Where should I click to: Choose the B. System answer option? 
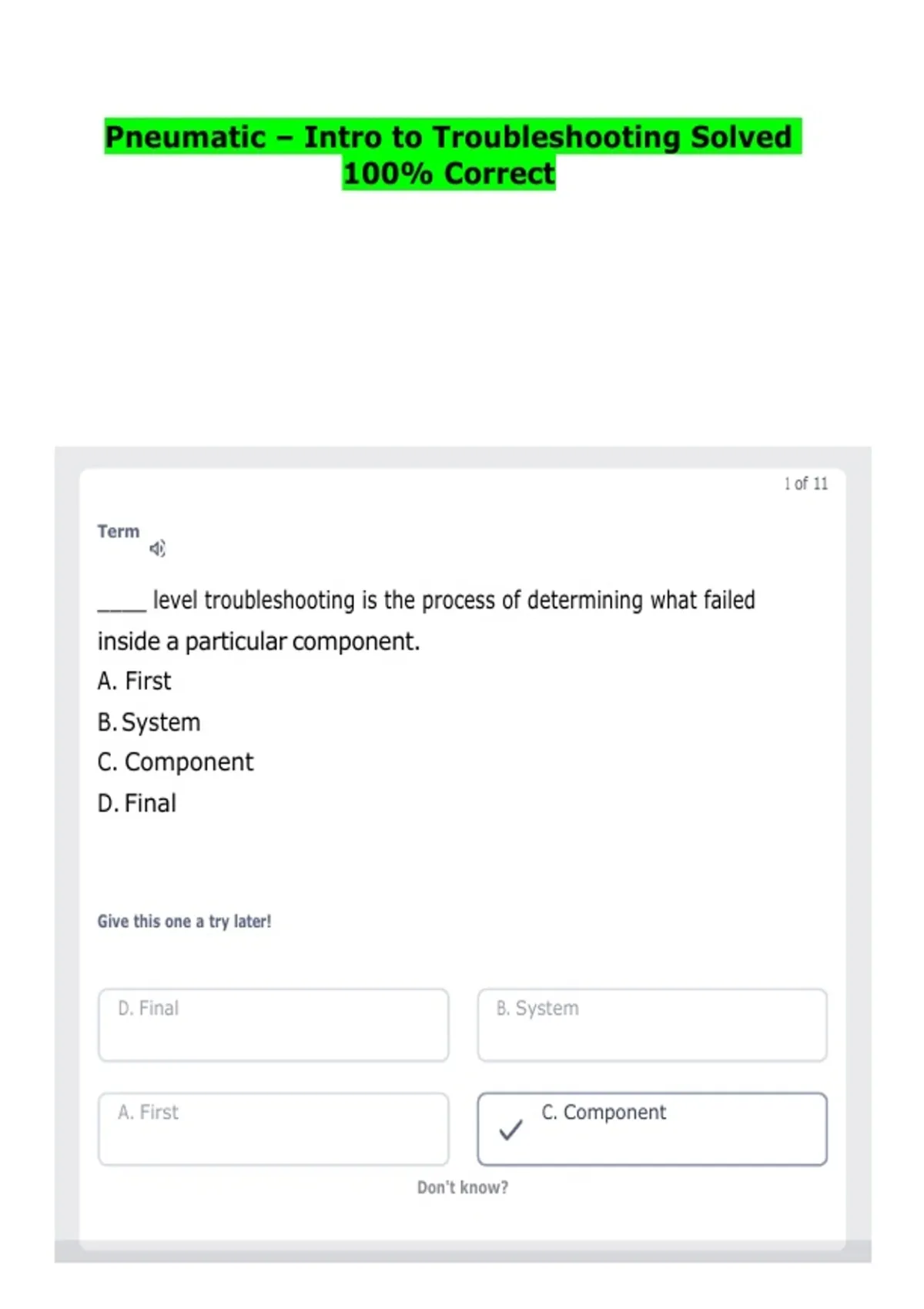click(x=652, y=1025)
